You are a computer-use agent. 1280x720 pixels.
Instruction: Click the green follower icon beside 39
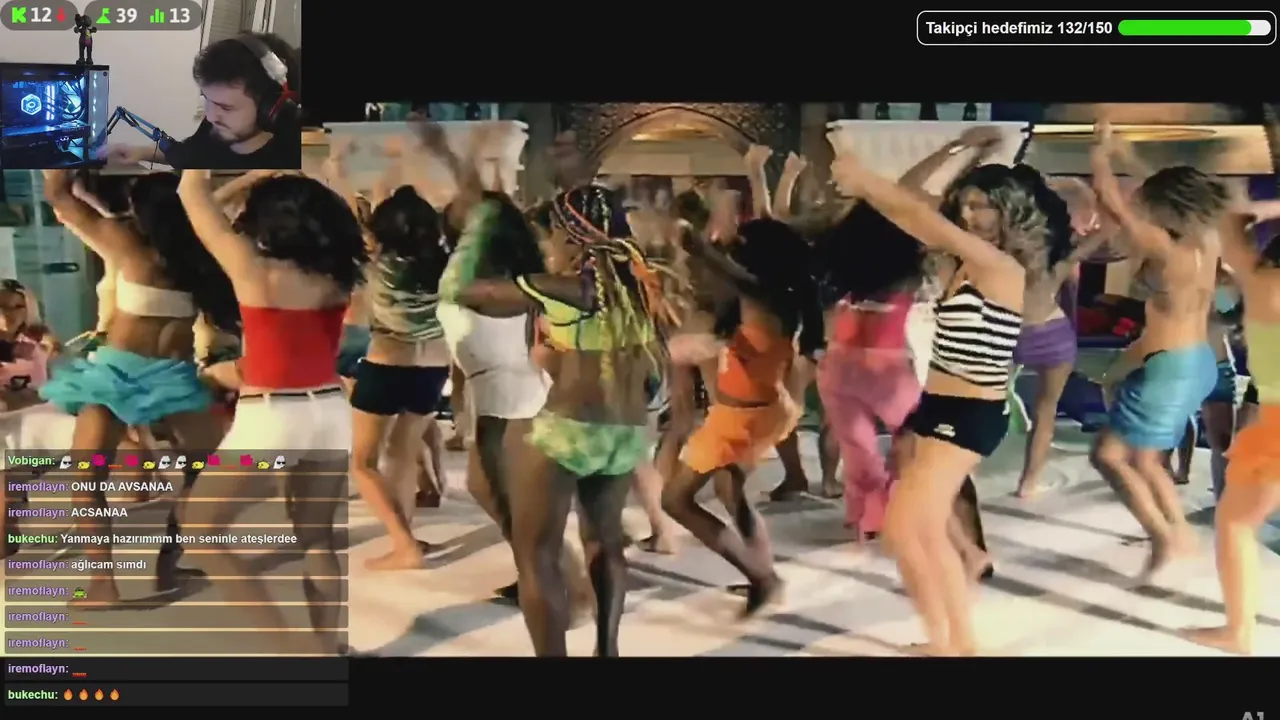103,15
